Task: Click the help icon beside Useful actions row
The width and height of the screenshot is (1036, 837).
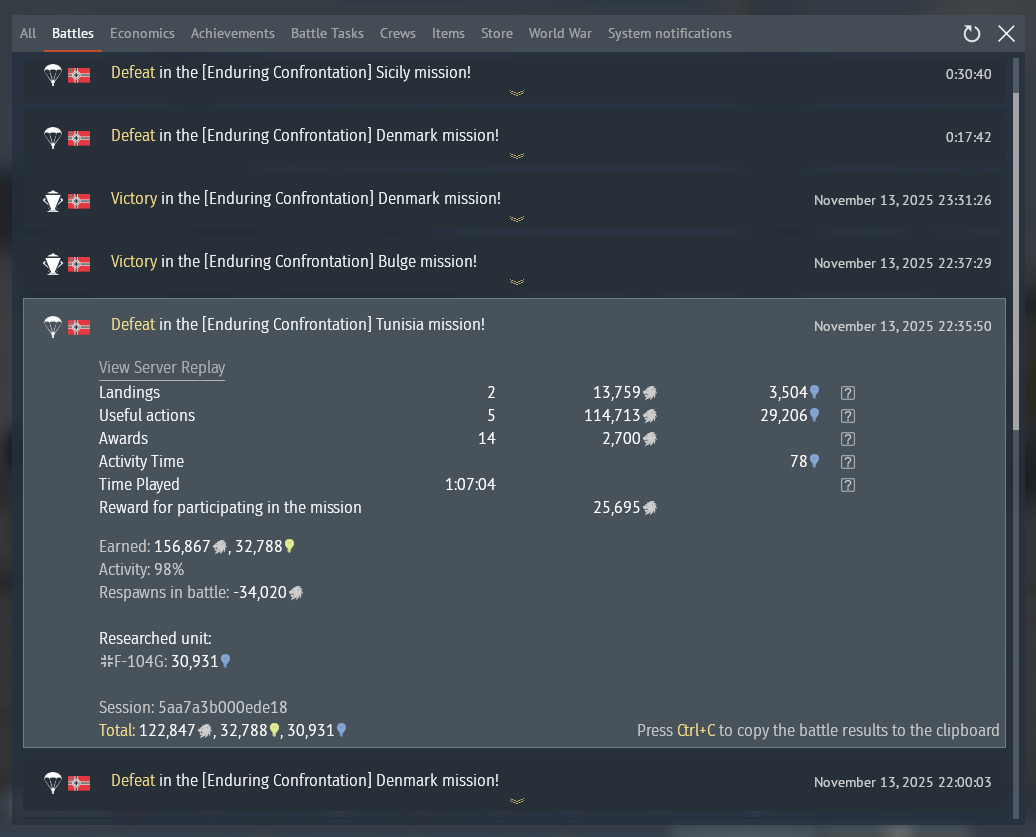Action: (848, 416)
